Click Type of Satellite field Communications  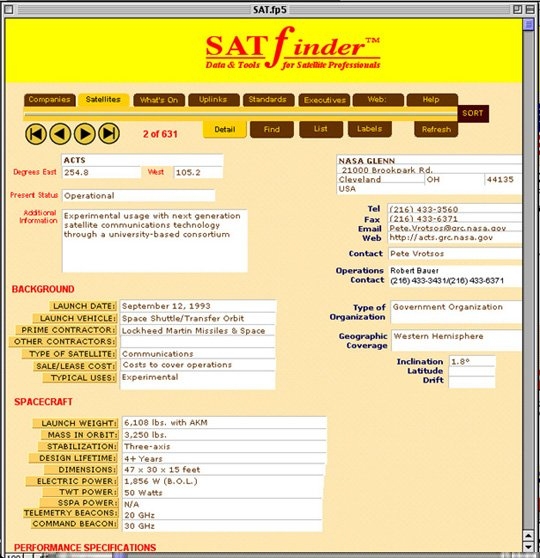pos(198,354)
